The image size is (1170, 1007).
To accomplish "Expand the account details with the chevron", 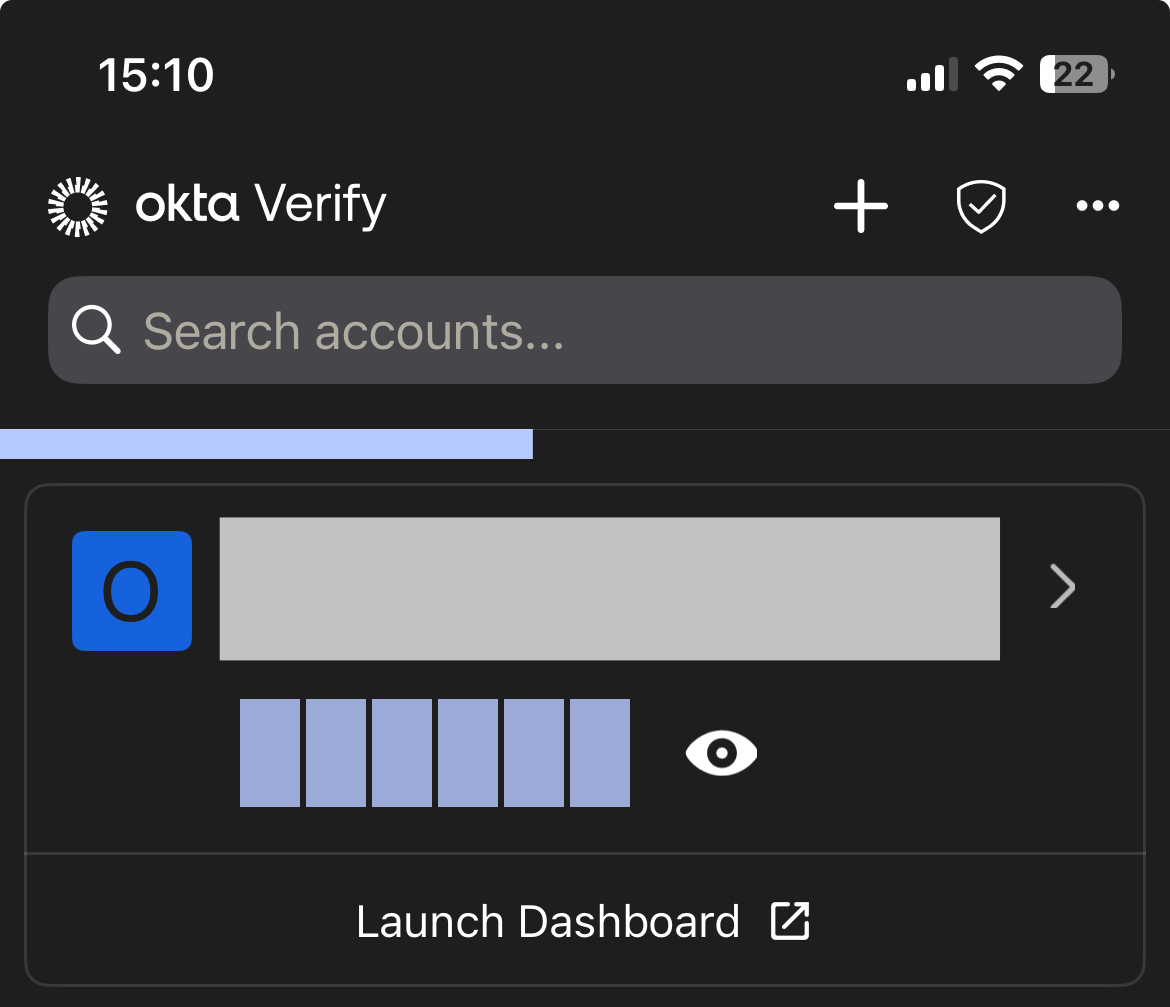I will click(x=1062, y=588).
